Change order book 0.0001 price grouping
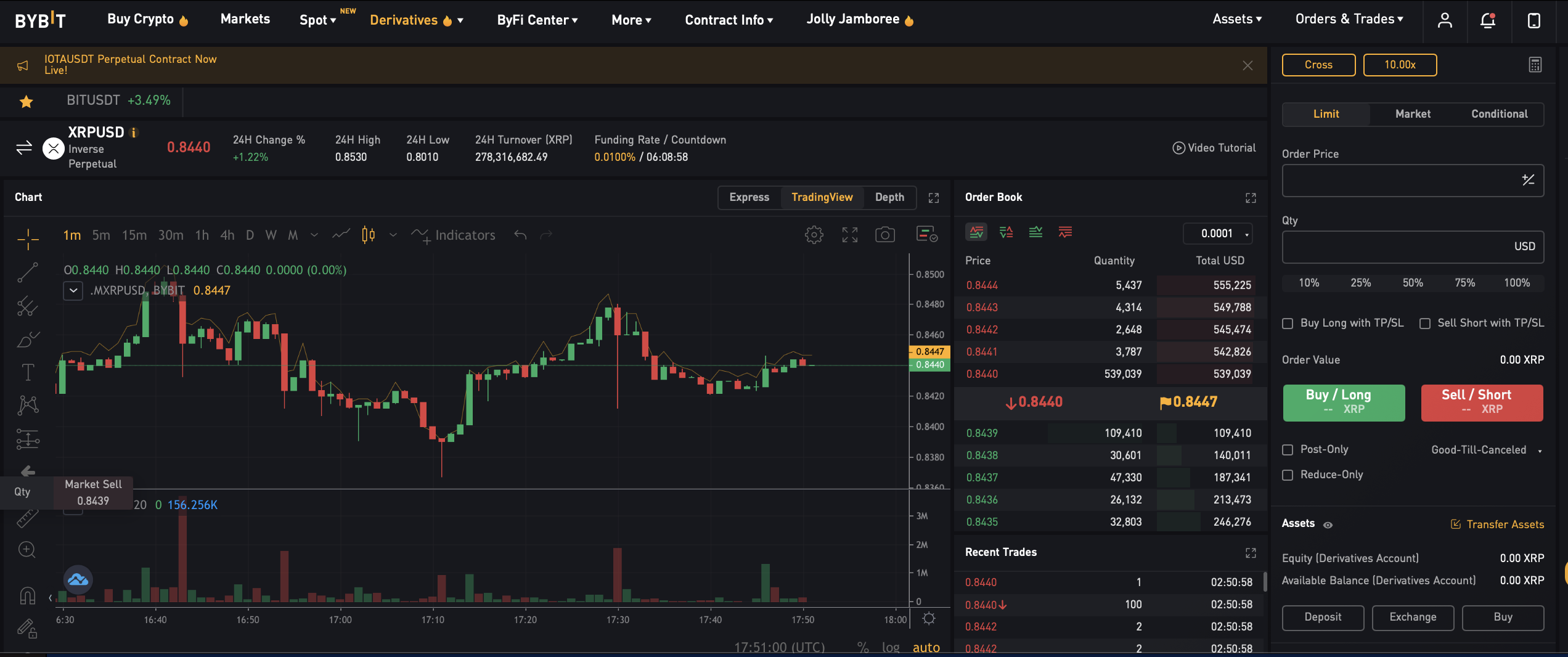 1218,234
